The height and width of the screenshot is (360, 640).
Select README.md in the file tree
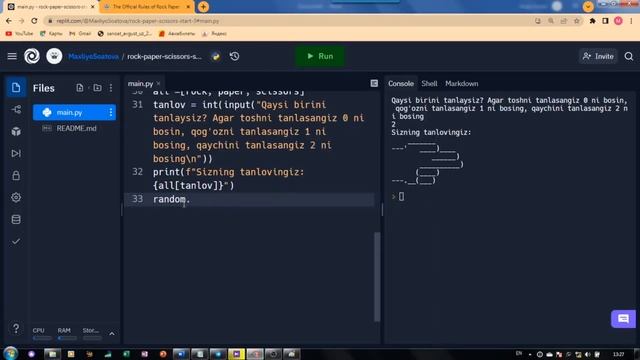click(x=74, y=128)
